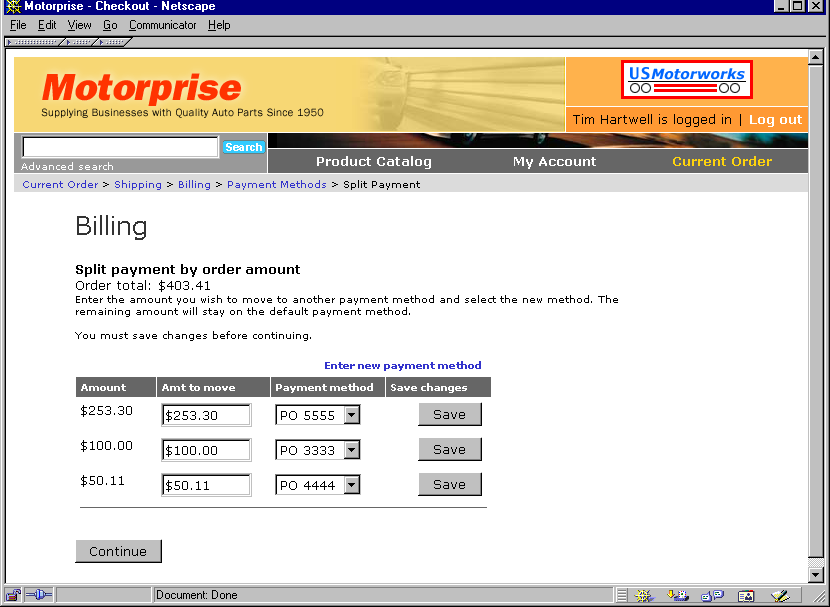Viewport: 830px width, 607px height.
Task: Click the vertical scrollbar down arrow
Action: 815,574
